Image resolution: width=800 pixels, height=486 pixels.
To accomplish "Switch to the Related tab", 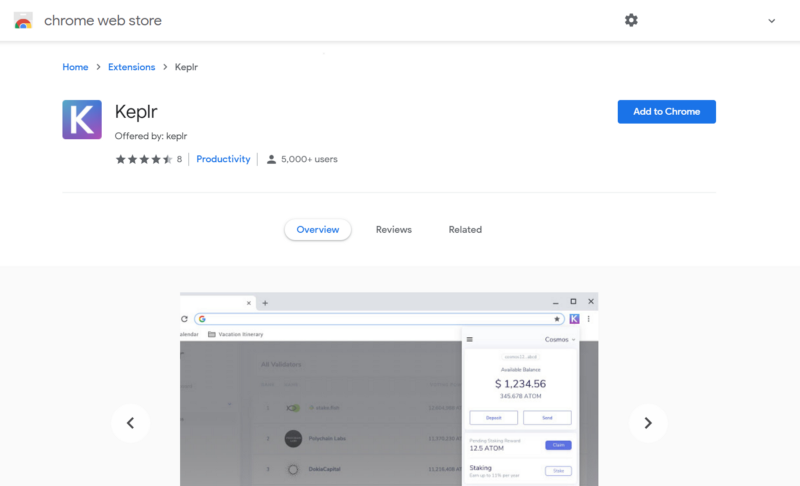I will tap(465, 229).
